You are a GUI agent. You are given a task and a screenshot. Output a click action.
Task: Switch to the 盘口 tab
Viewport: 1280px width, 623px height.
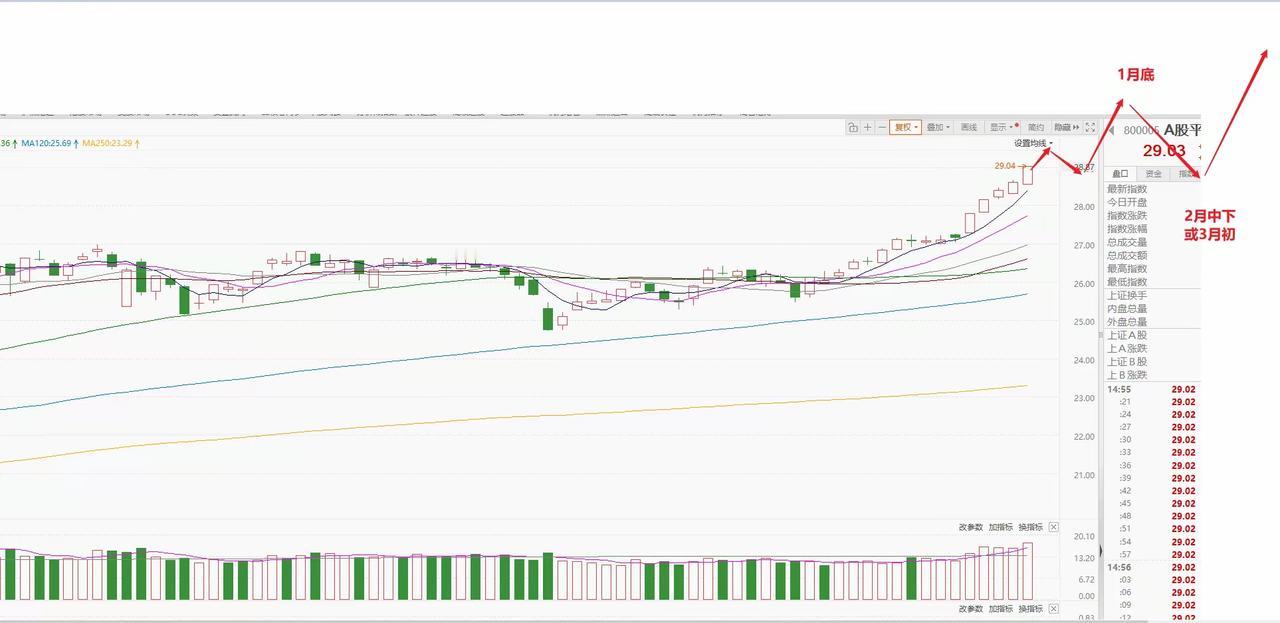click(1121, 174)
